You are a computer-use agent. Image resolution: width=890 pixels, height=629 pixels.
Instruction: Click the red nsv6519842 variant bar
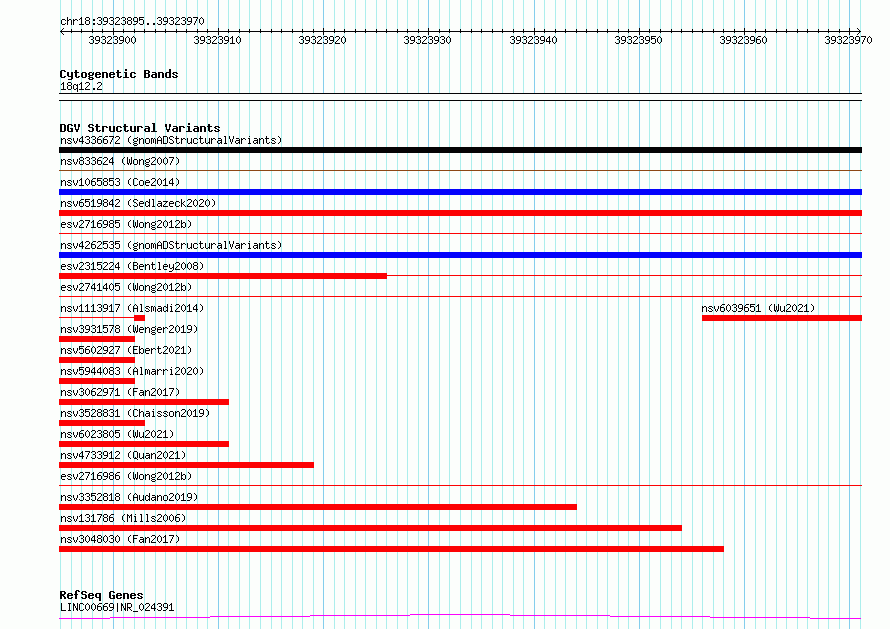tap(460, 213)
